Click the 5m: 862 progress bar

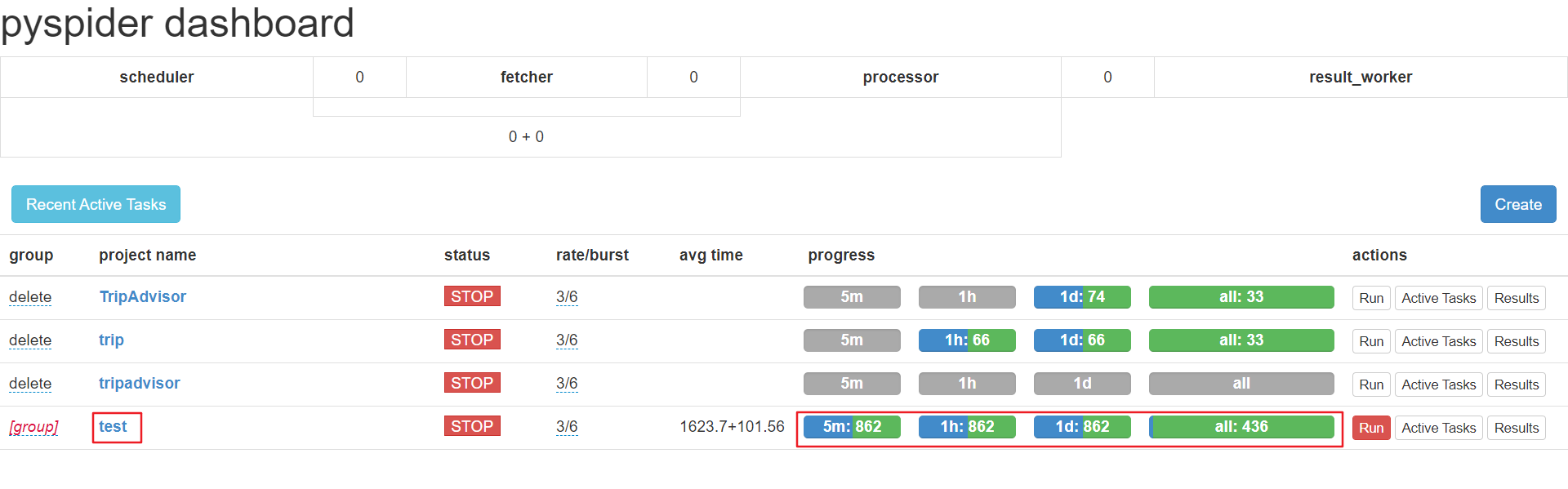[x=852, y=426]
